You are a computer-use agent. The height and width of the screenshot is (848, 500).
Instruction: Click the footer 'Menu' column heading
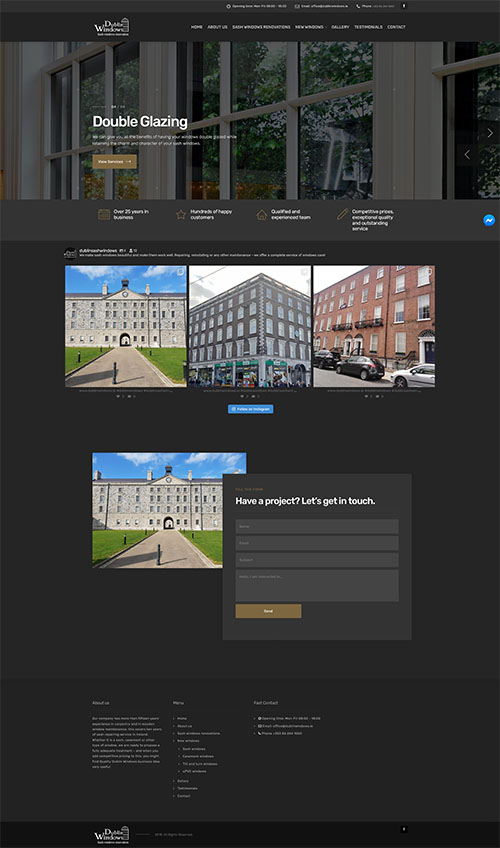pos(178,703)
